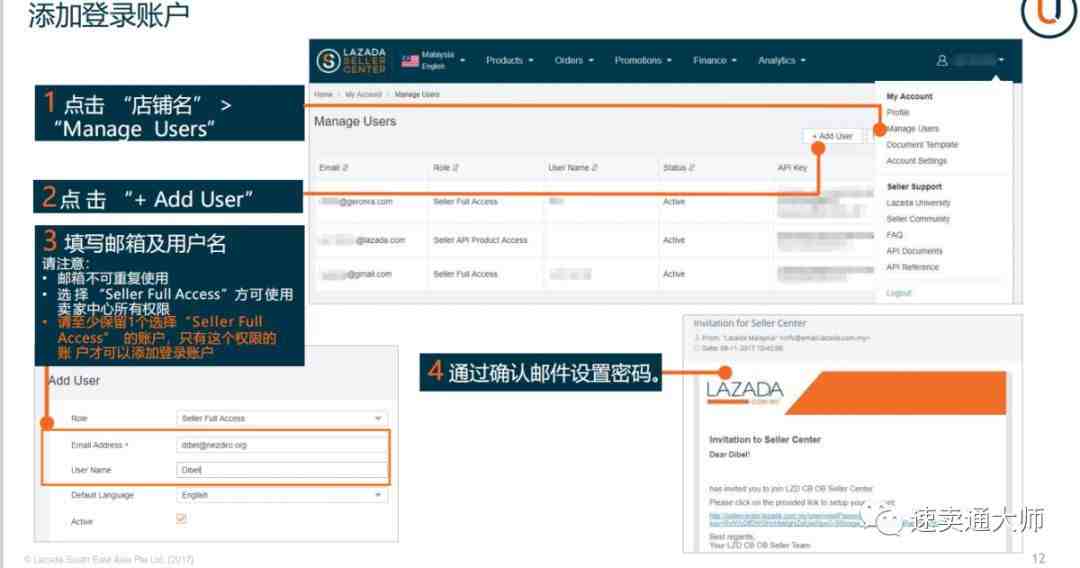Image resolution: width=1080 pixels, height=568 pixels.
Task: Select the @gmail.com email row cell
Action: click(x=357, y=274)
